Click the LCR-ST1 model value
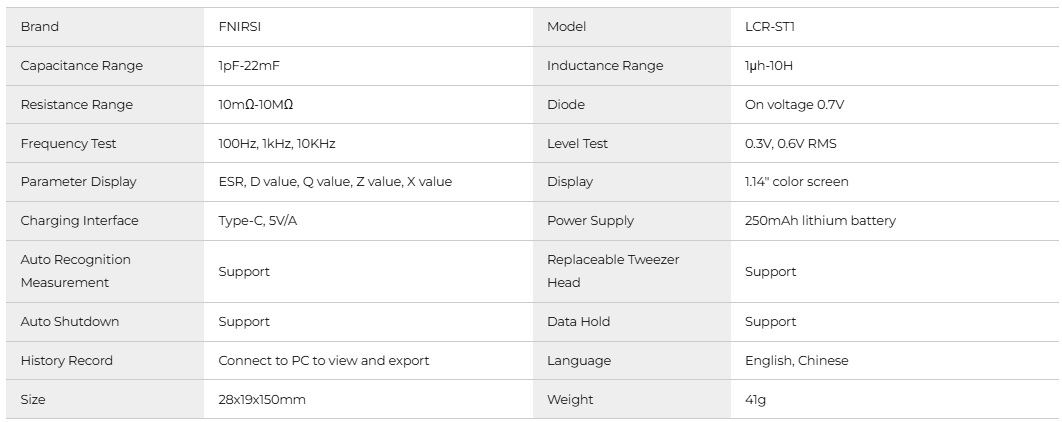 pyautogui.click(x=770, y=27)
